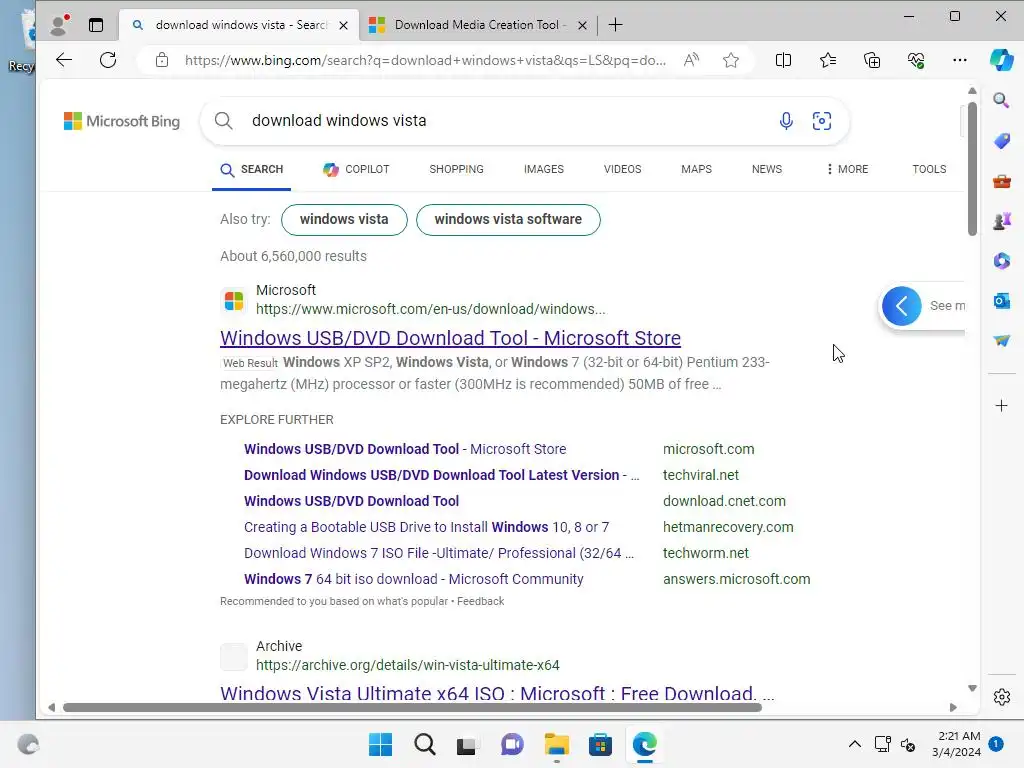Open the Edge profile icon
Image resolution: width=1024 pixels, height=768 pixels.
click(59, 25)
